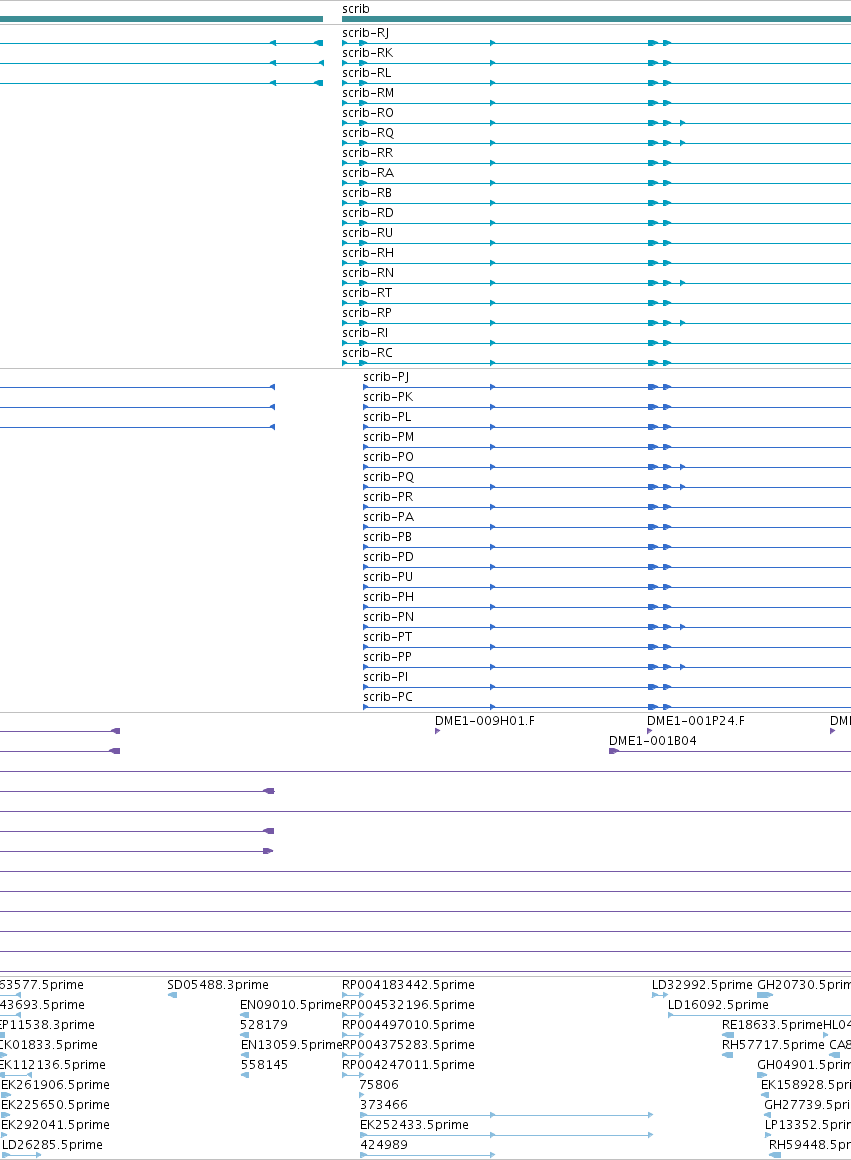Select the scrib gene label
Screen dimensions: 851x1160
click(355, 9)
